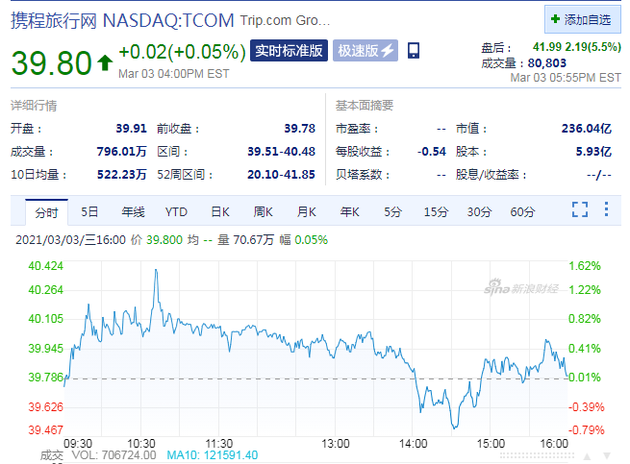This screenshot has height=464, width=630.
Task: Show the 周K weekly candlestick tab
Action: pyautogui.click(x=263, y=212)
